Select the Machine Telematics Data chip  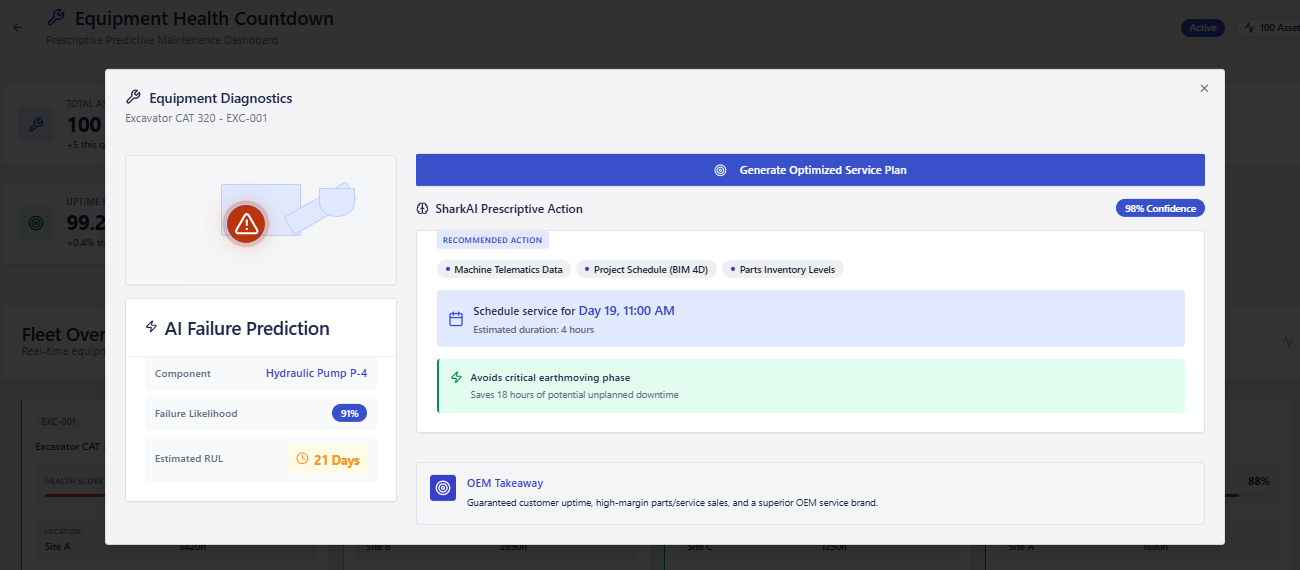tap(504, 269)
